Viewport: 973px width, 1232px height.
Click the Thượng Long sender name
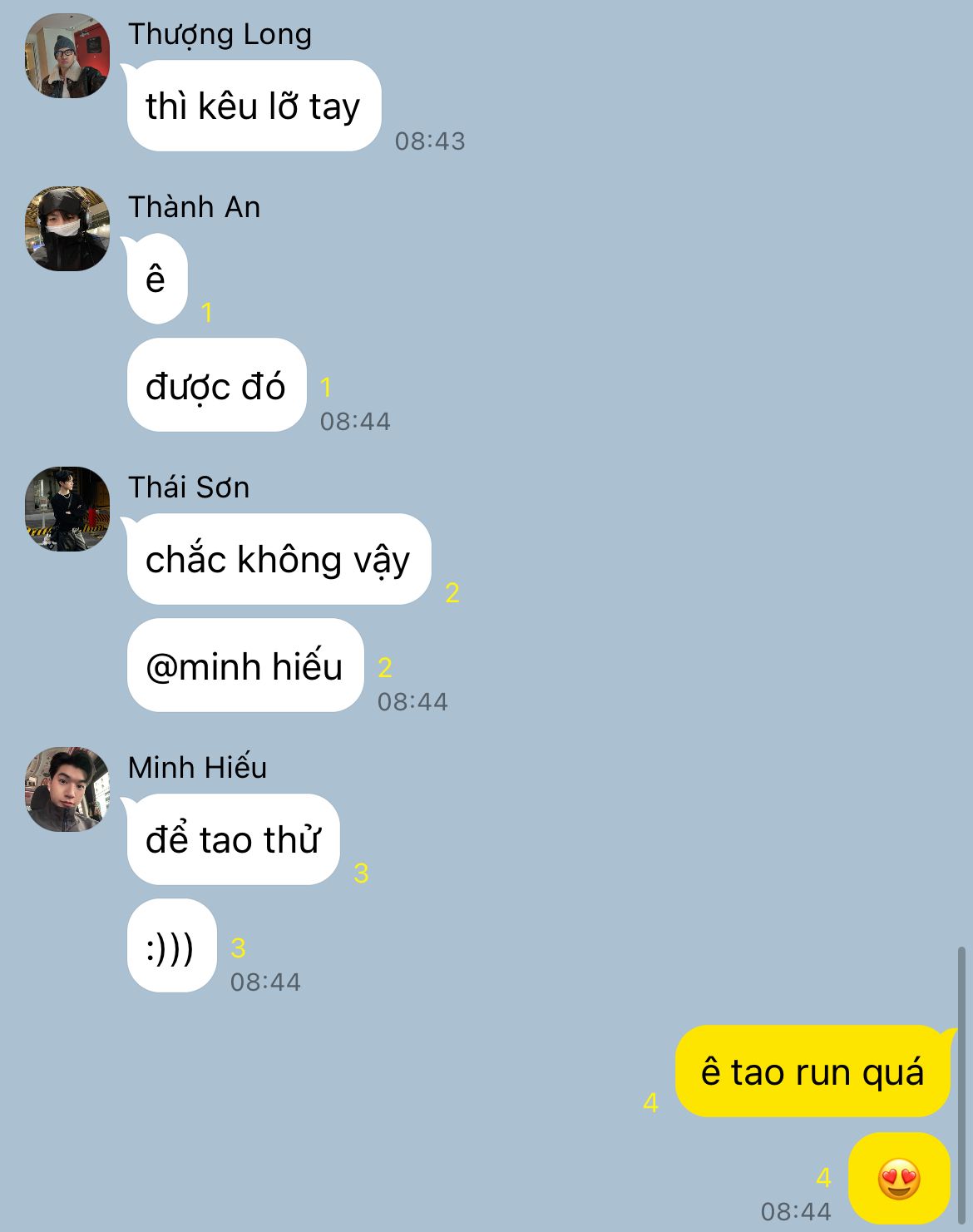pos(220,34)
